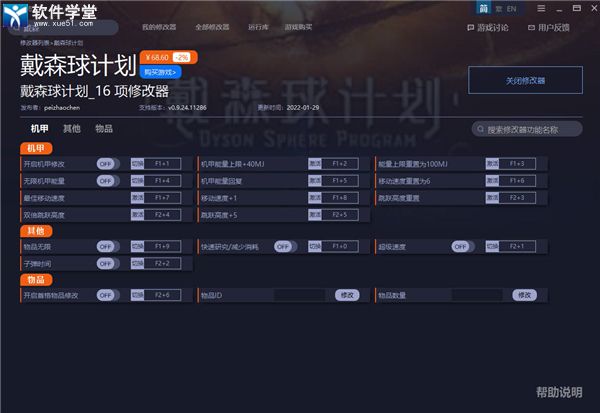This screenshot has height=413, width=600.
Task: Click 修改 button for 物品ID
Action: click(x=347, y=295)
